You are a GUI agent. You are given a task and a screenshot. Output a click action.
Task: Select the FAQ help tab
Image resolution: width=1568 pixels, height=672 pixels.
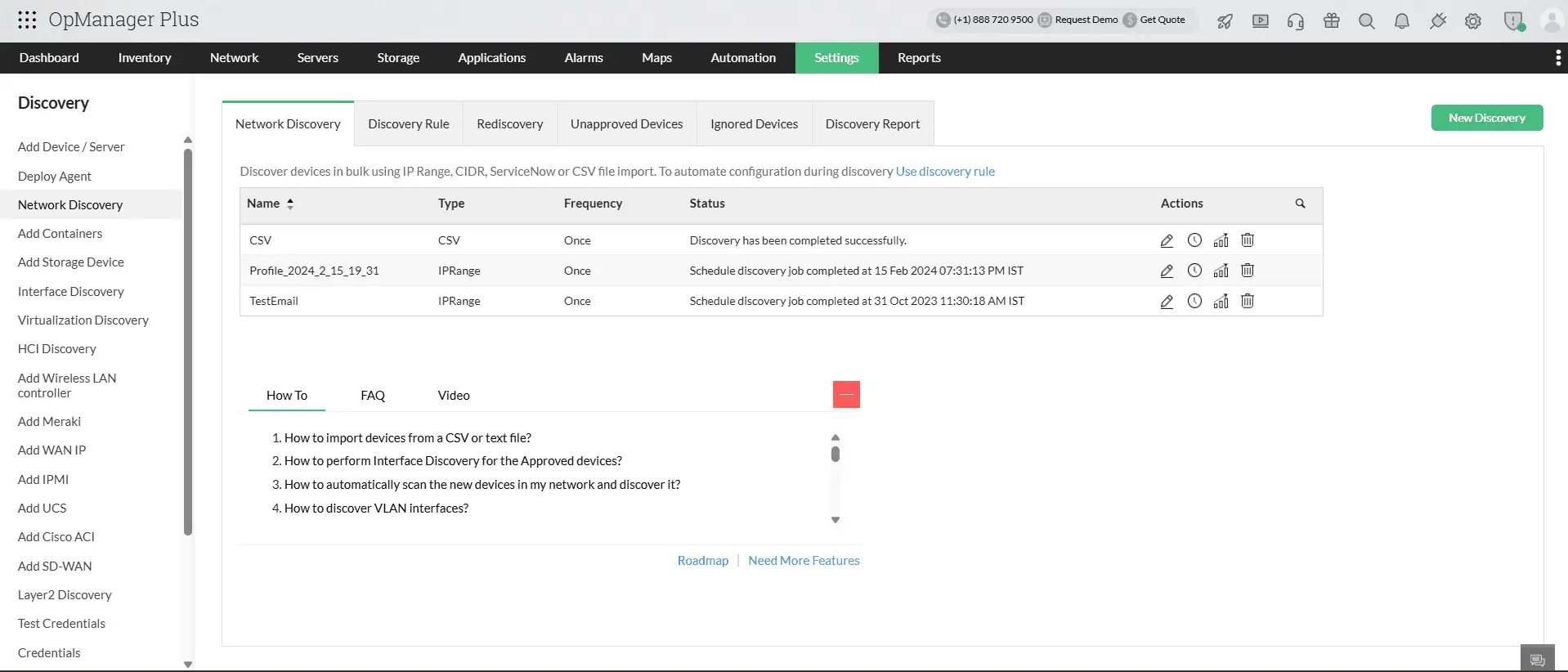pos(373,396)
